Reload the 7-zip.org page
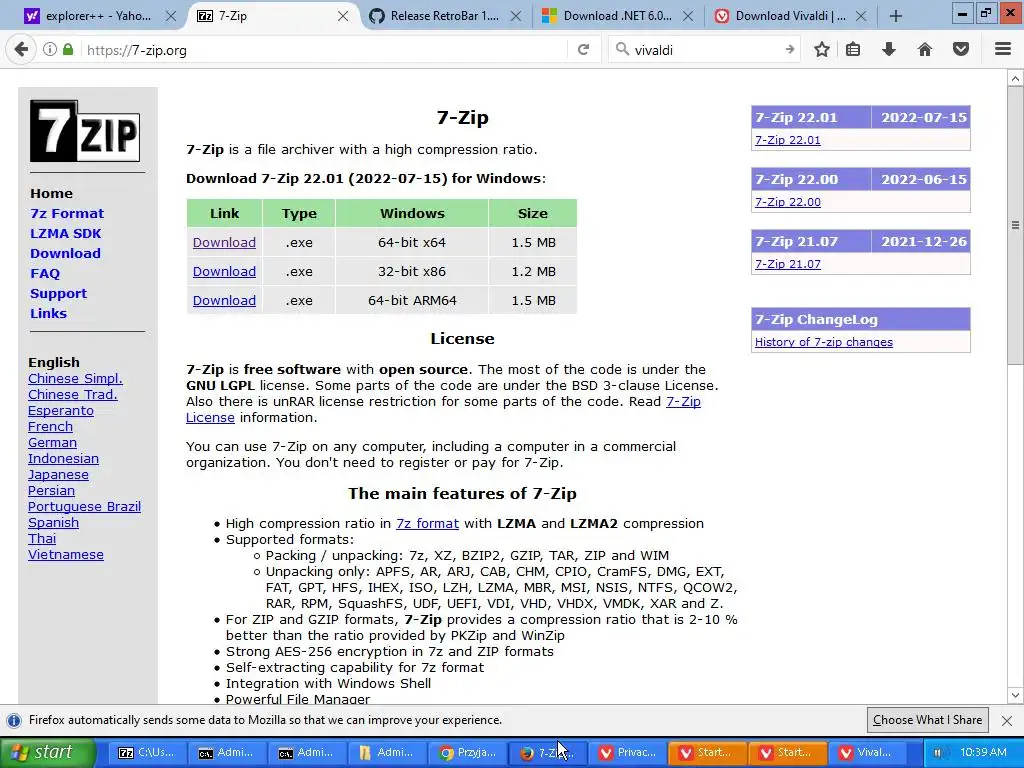 [583, 50]
